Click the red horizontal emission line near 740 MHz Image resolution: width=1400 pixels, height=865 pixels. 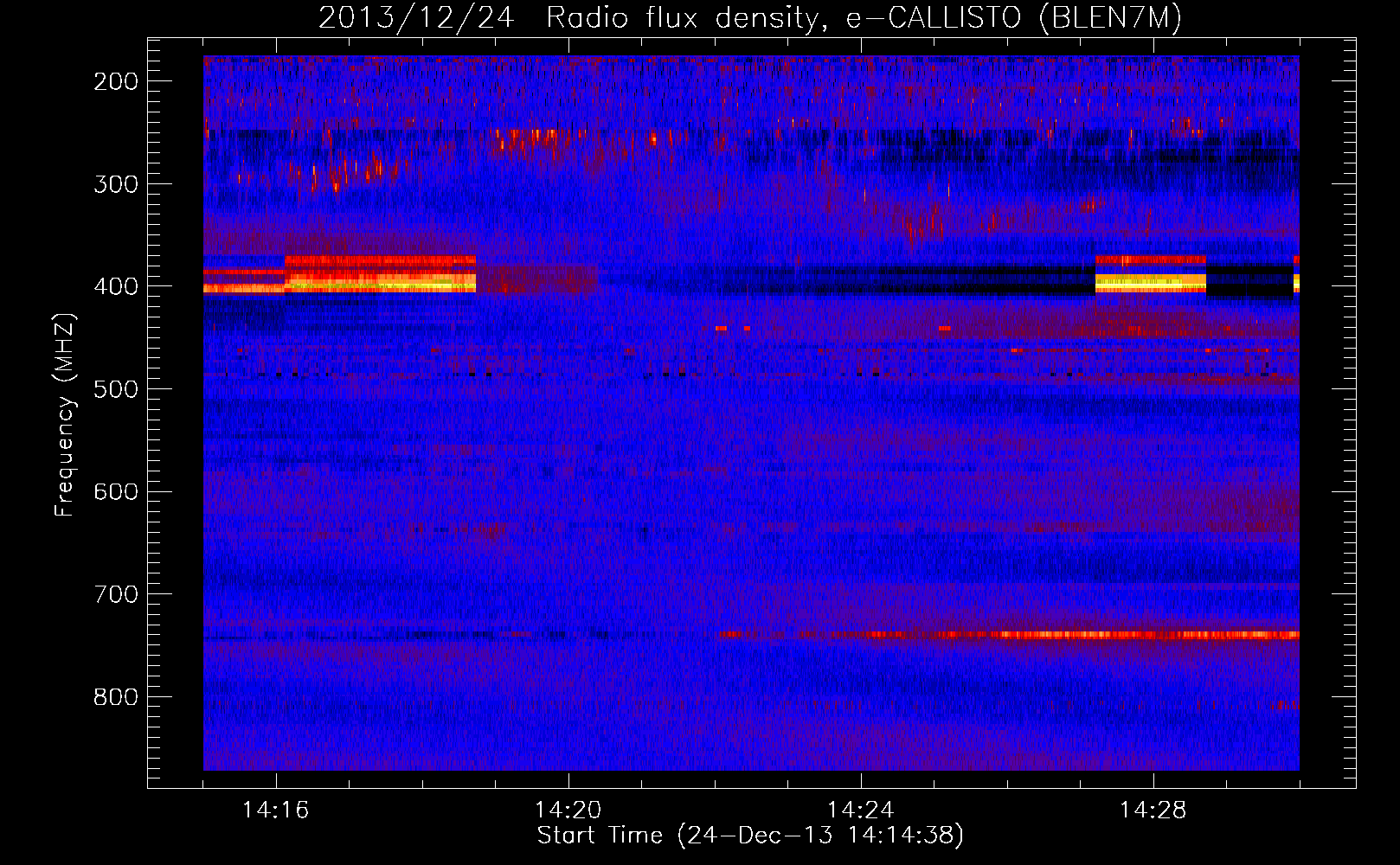click(1009, 635)
